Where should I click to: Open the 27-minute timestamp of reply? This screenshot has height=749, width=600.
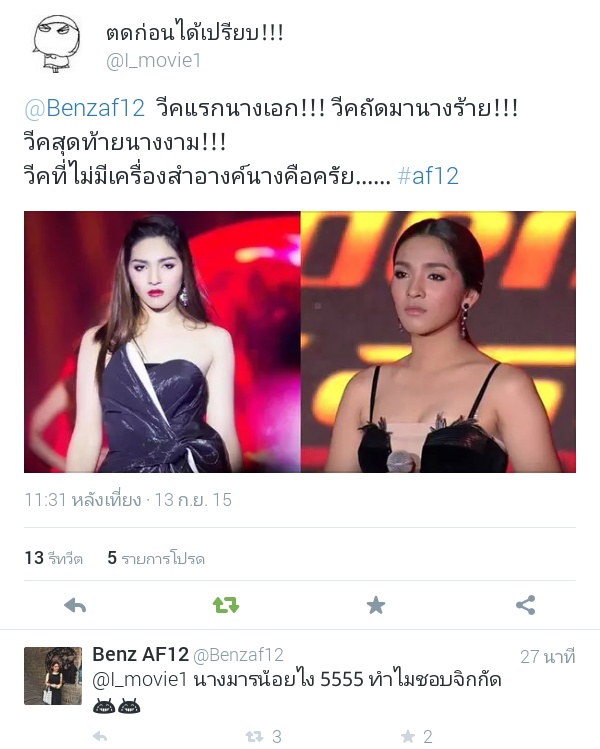pyautogui.click(x=547, y=657)
